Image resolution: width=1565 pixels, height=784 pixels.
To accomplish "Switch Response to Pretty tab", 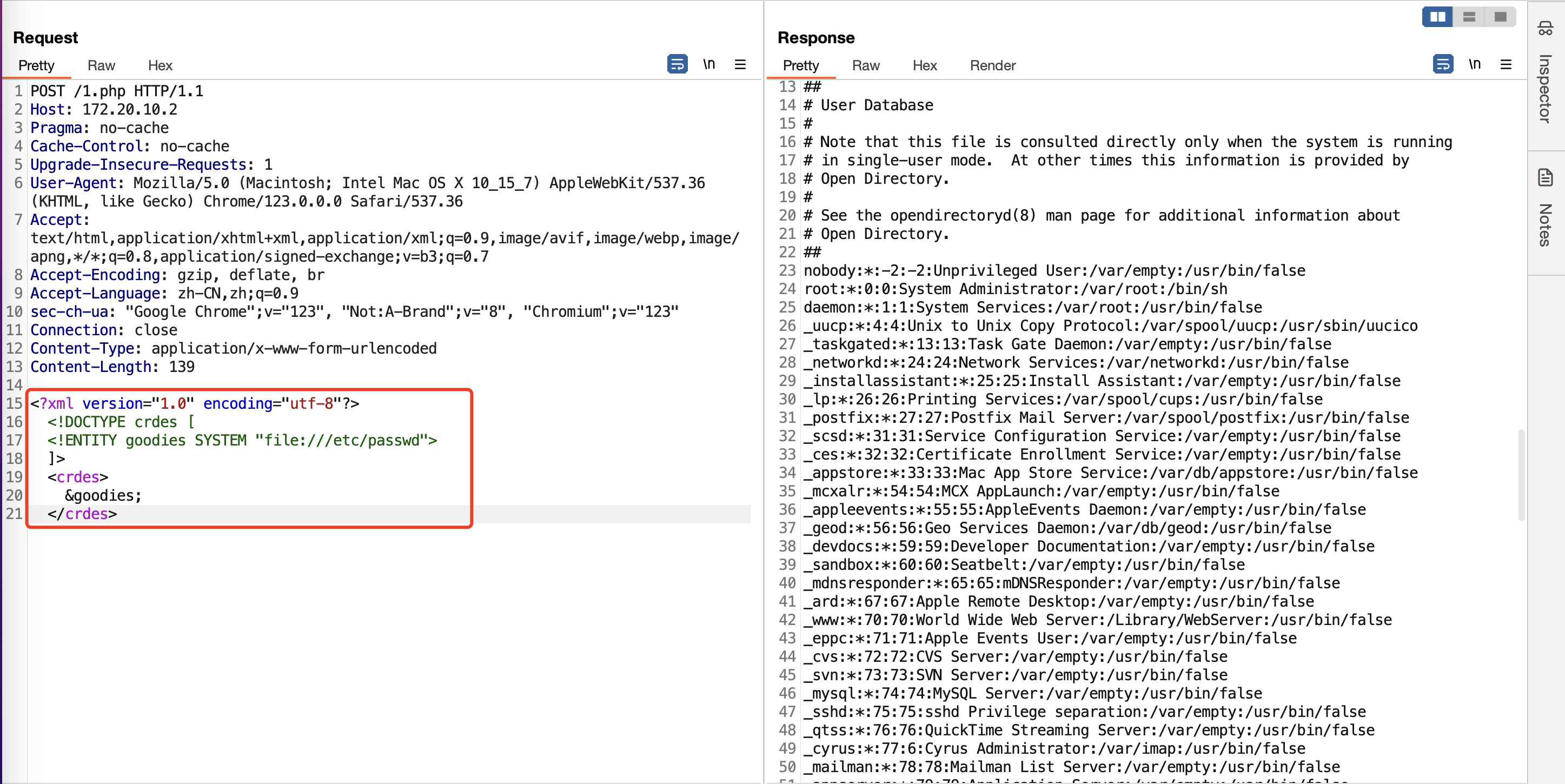I will (x=801, y=65).
